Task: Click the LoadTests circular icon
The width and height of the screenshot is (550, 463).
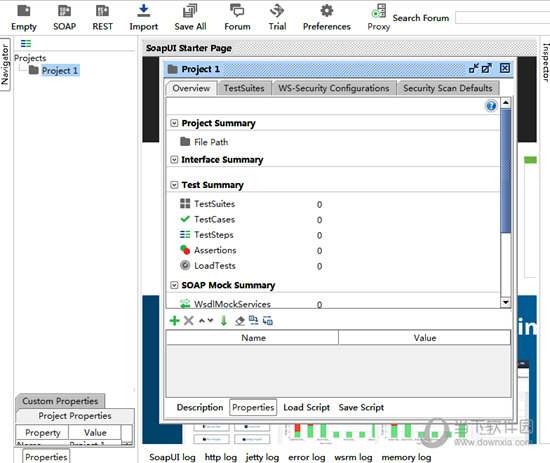Action: click(x=185, y=265)
